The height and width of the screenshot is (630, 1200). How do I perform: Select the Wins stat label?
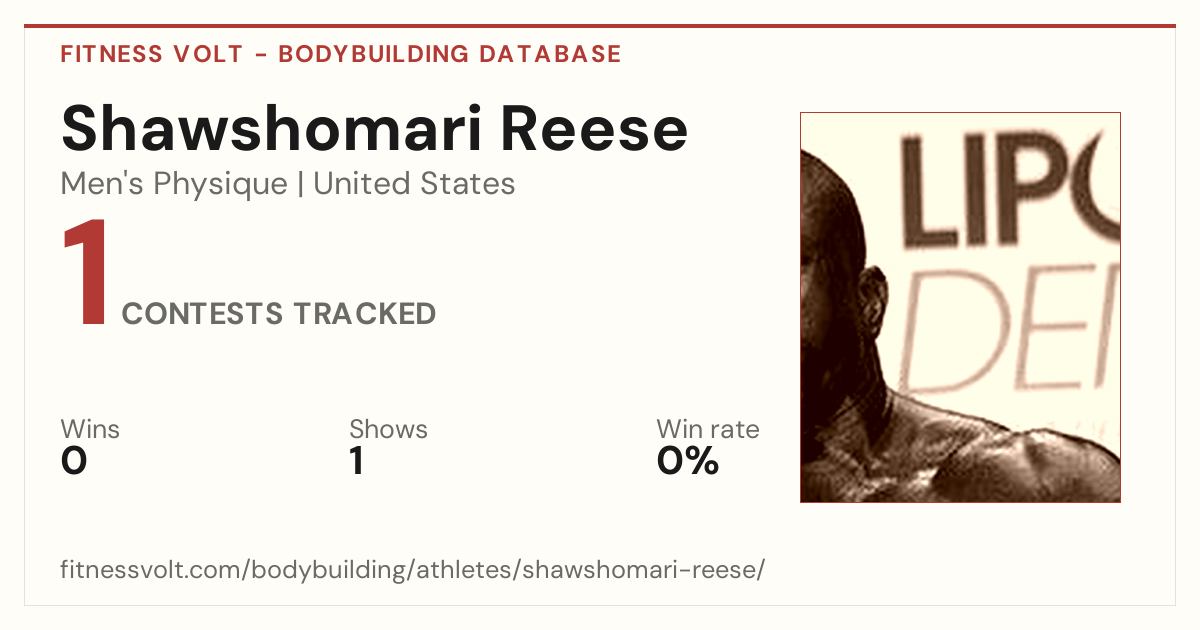coord(90,430)
